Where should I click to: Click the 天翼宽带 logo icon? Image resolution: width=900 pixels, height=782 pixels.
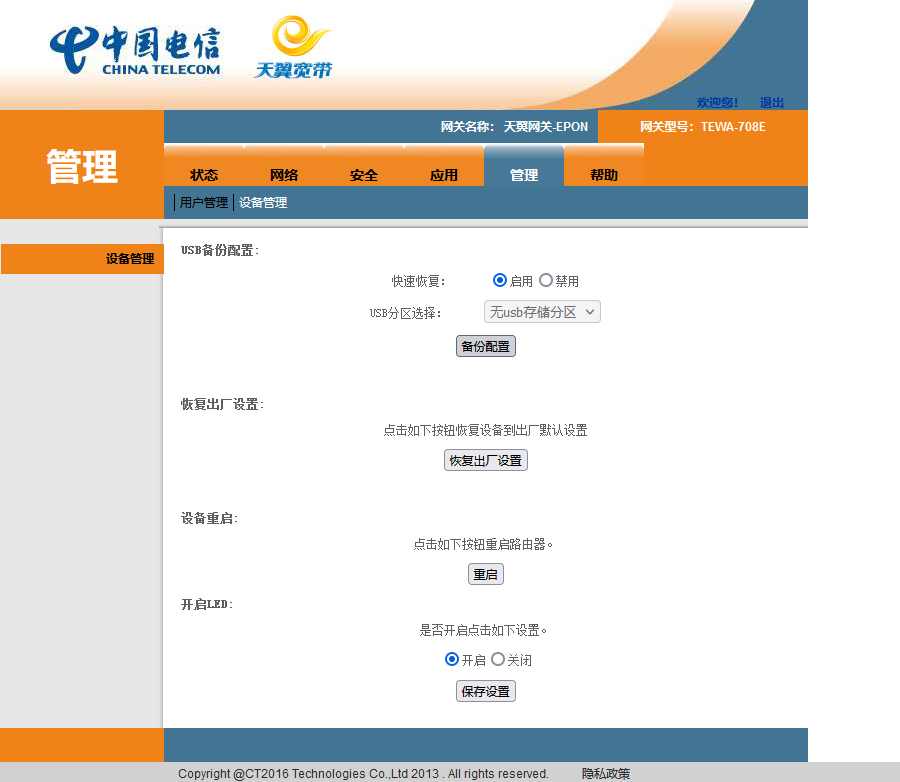tap(292, 47)
